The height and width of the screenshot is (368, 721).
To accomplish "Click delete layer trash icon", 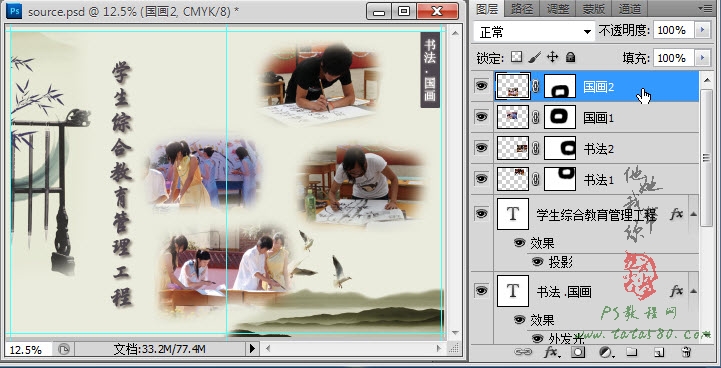I will click(x=686, y=352).
